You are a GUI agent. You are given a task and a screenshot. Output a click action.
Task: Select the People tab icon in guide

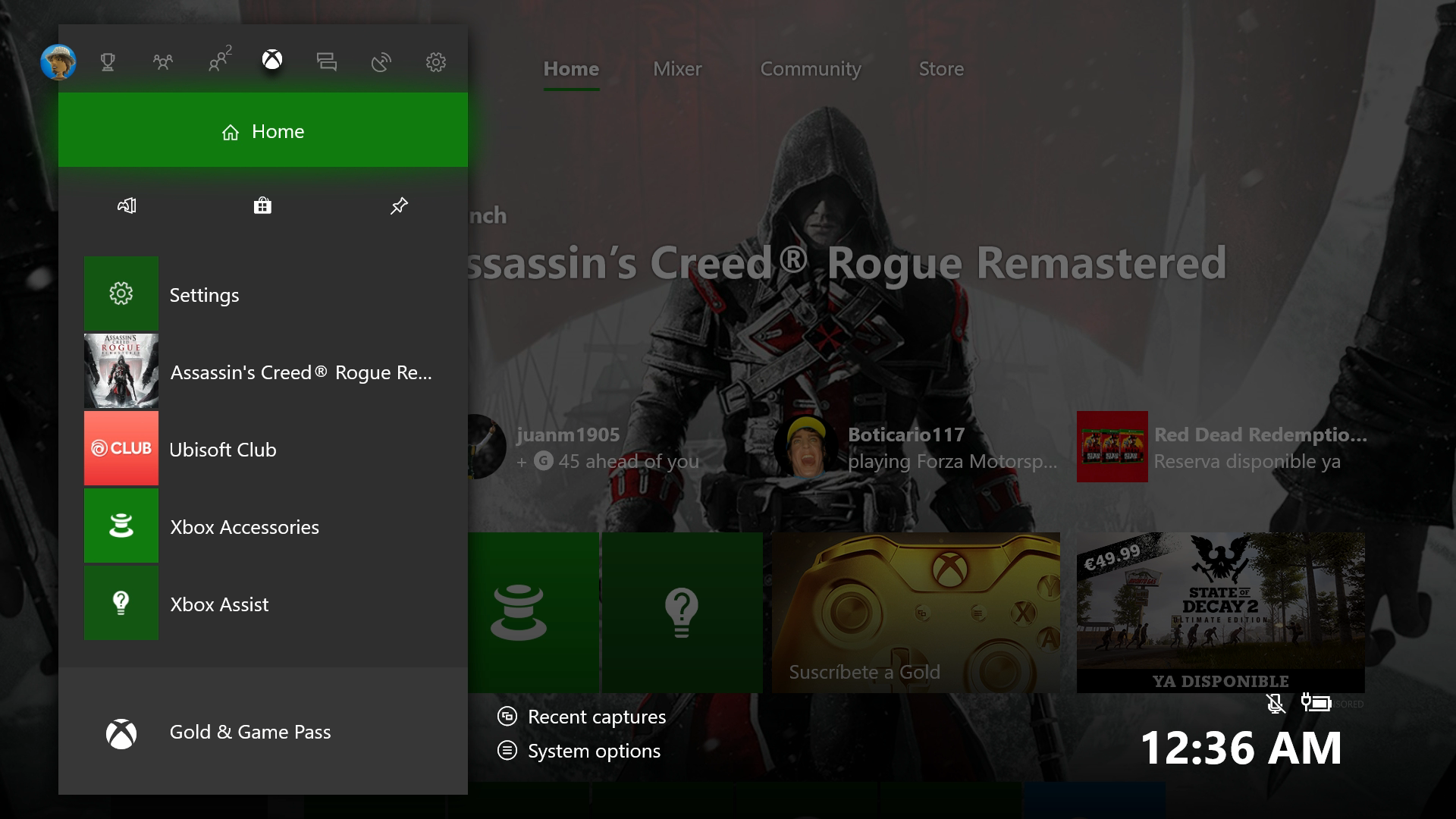pyautogui.click(x=162, y=62)
